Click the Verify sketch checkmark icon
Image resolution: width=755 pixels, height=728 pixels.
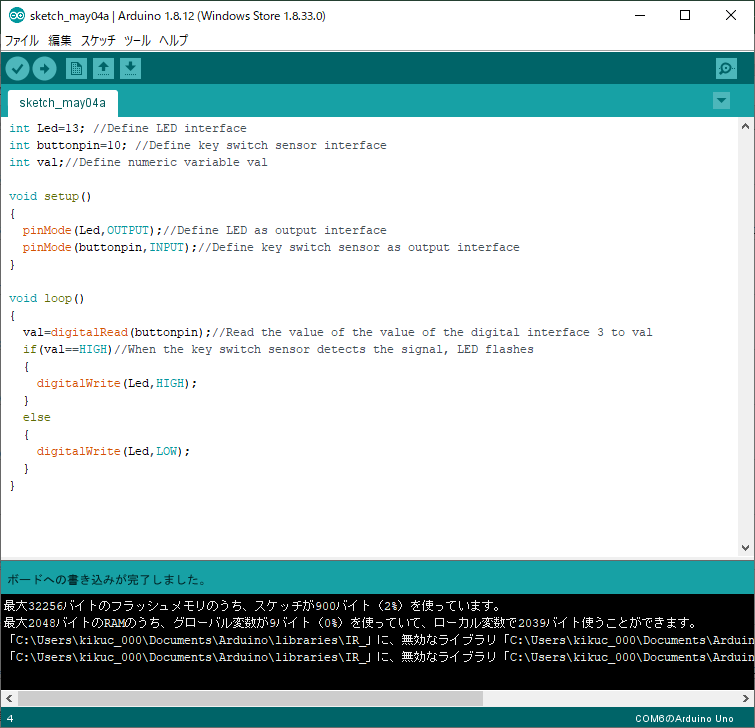[18, 68]
